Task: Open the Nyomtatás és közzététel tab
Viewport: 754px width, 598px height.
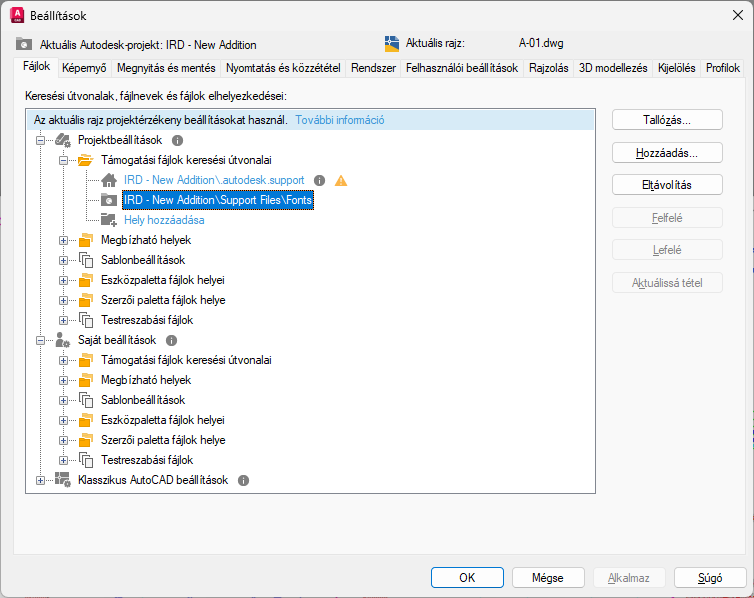Action: [283, 68]
